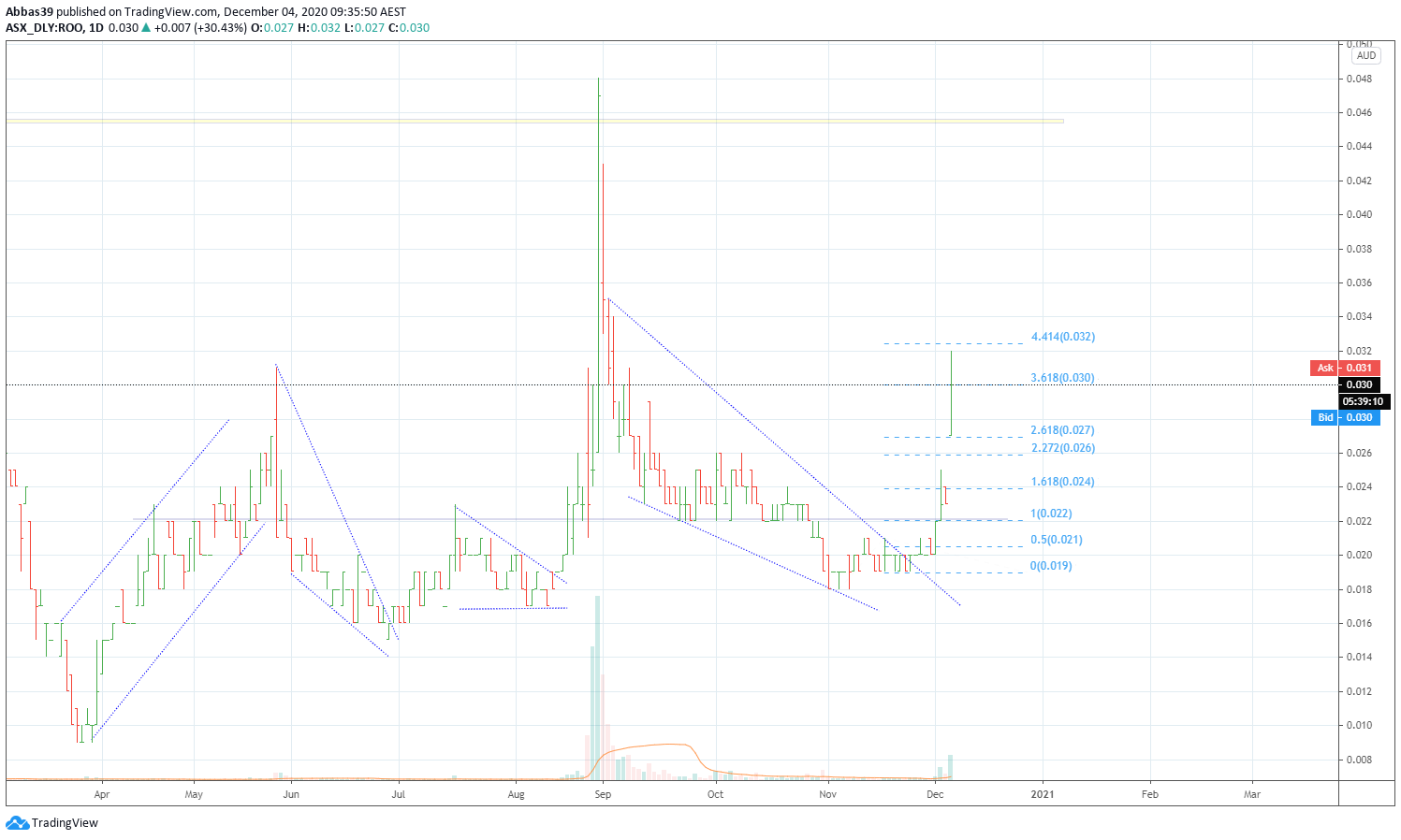Click the Apr label on time axis
The image size is (1401, 840).
pos(102,794)
